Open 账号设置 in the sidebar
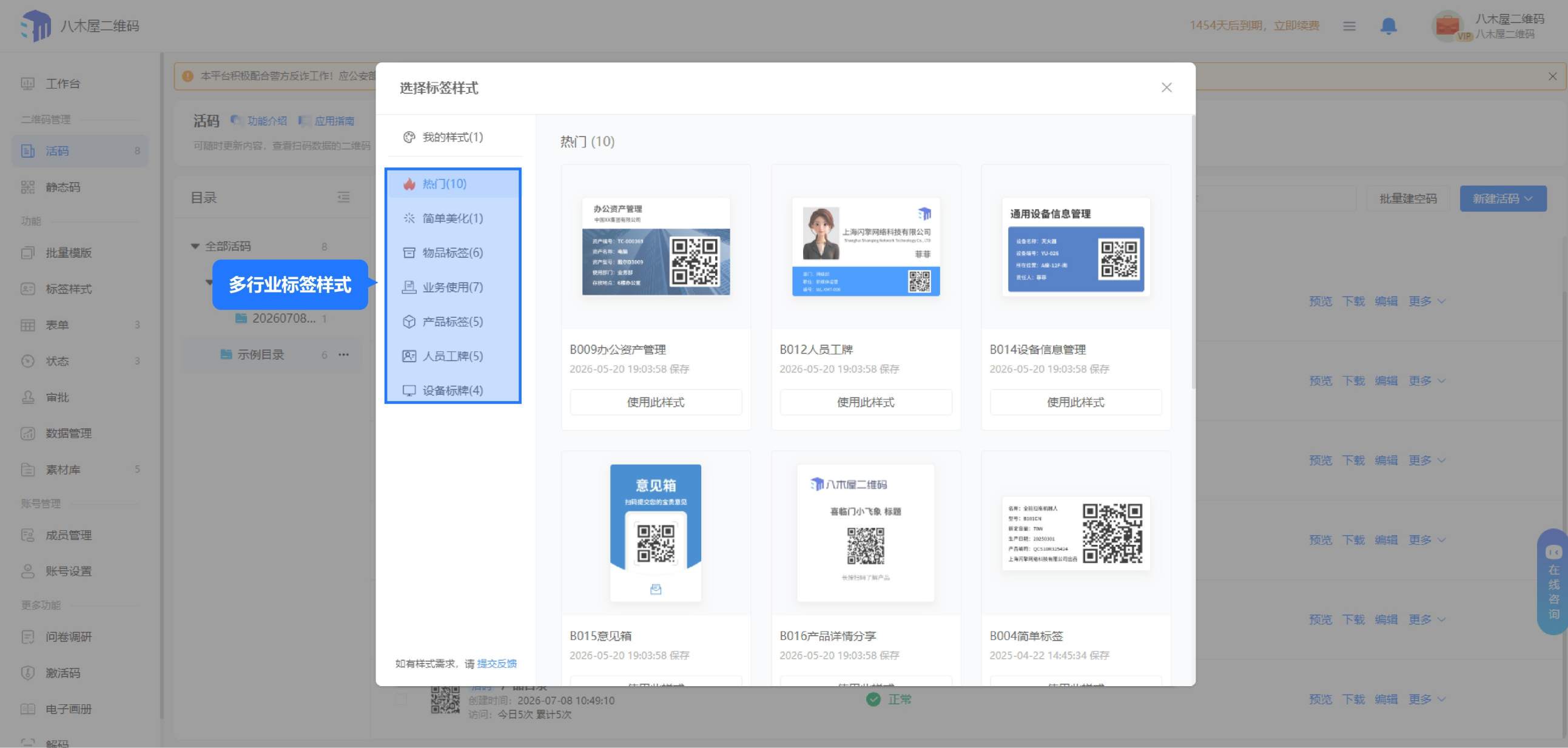The width and height of the screenshot is (1568, 748). pos(68,571)
